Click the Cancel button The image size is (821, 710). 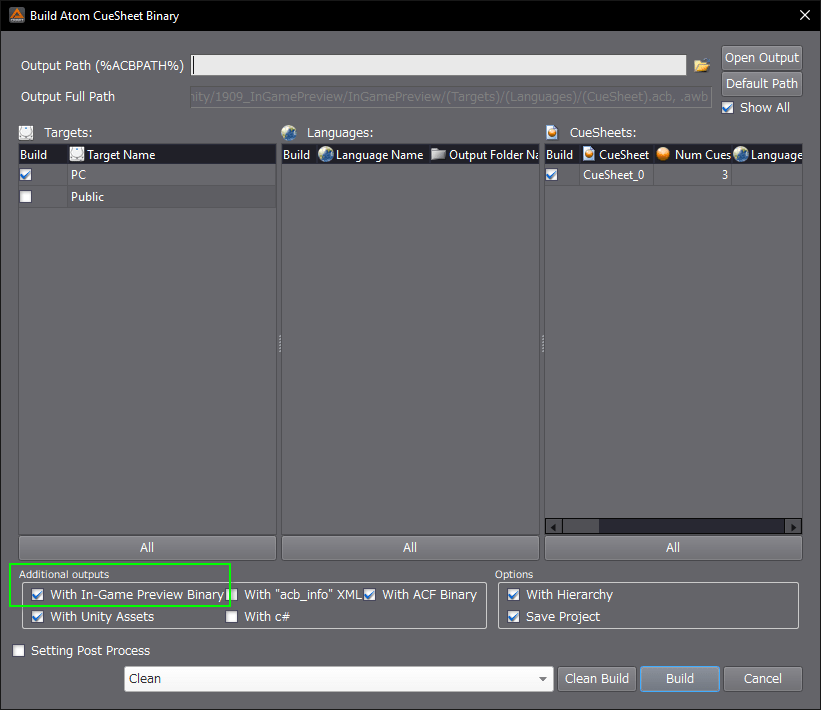click(x=763, y=679)
